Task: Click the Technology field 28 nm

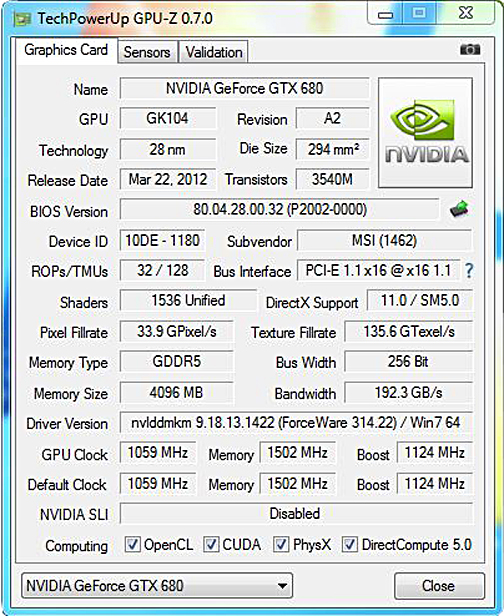Action: pyautogui.click(x=168, y=149)
